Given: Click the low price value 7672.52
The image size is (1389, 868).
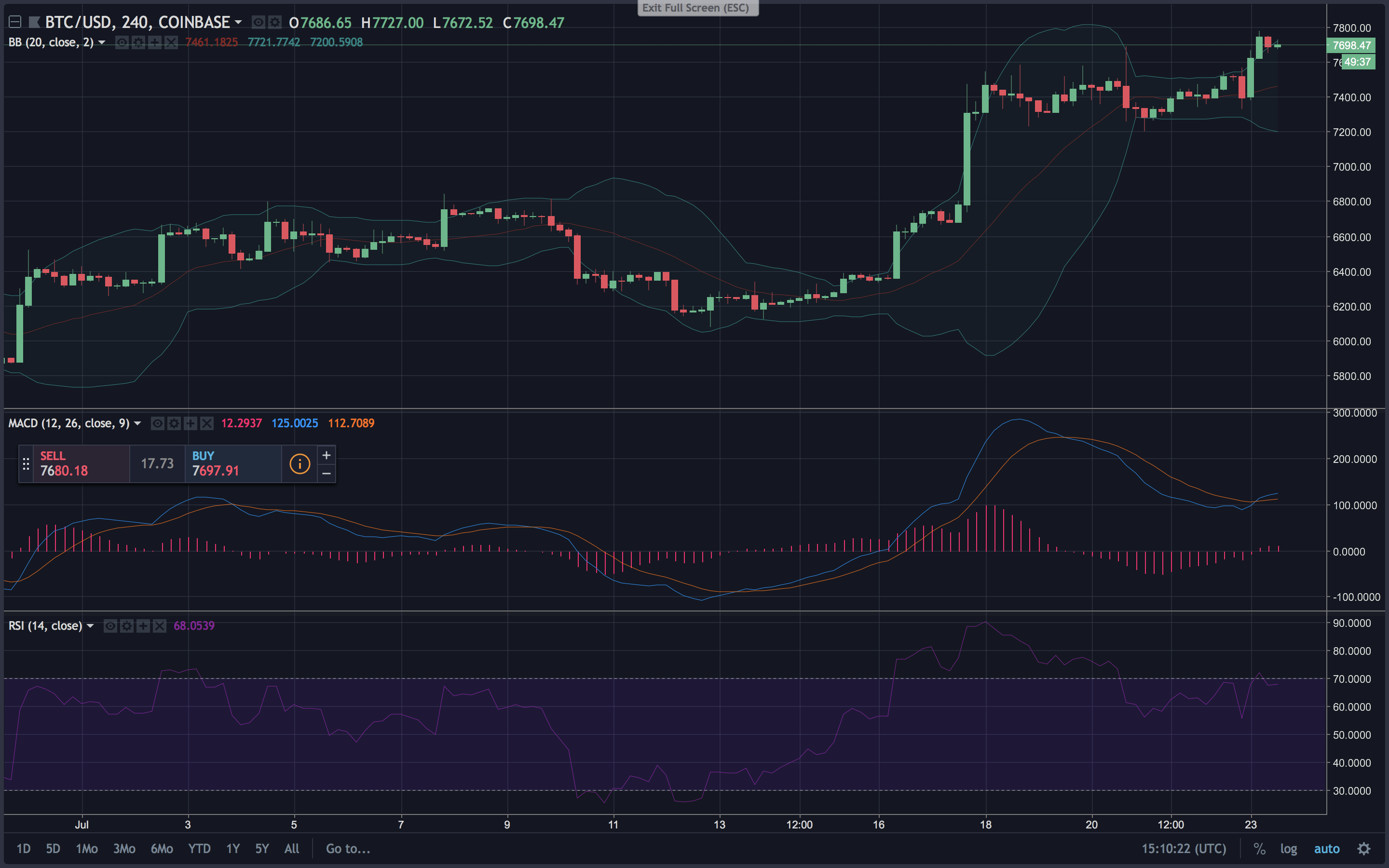Looking at the screenshot, I should coord(467,22).
